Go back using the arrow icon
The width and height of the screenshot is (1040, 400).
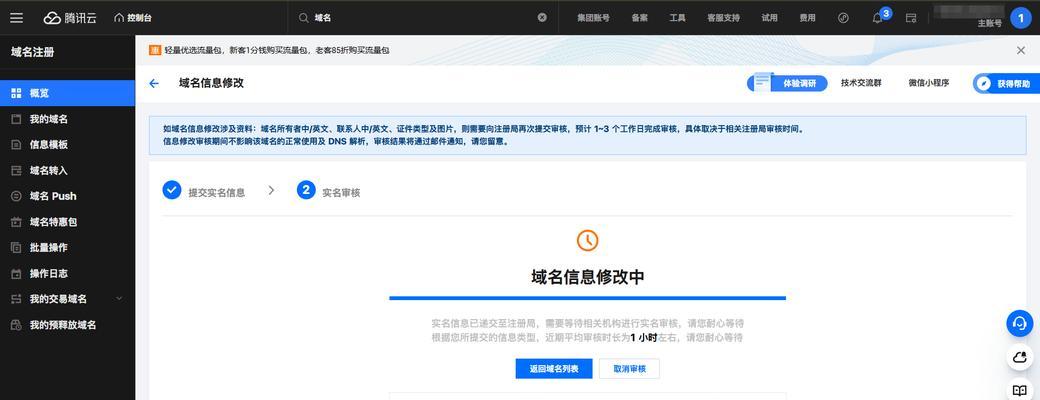[154, 84]
